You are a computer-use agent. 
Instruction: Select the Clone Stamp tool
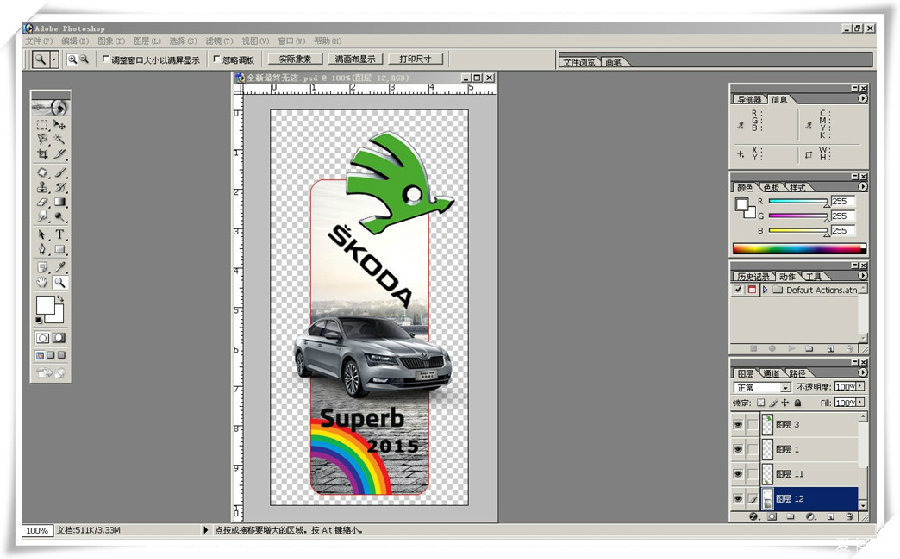pyautogui.click(x=42, y=187)
